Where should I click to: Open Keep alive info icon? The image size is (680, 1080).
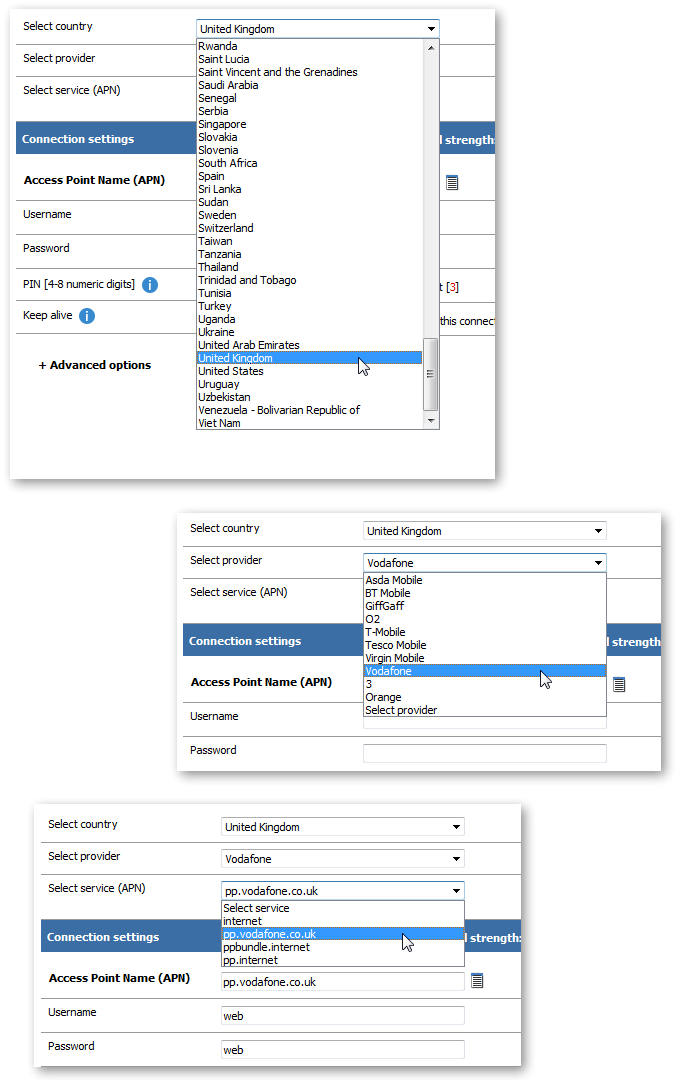pos(87,316)
